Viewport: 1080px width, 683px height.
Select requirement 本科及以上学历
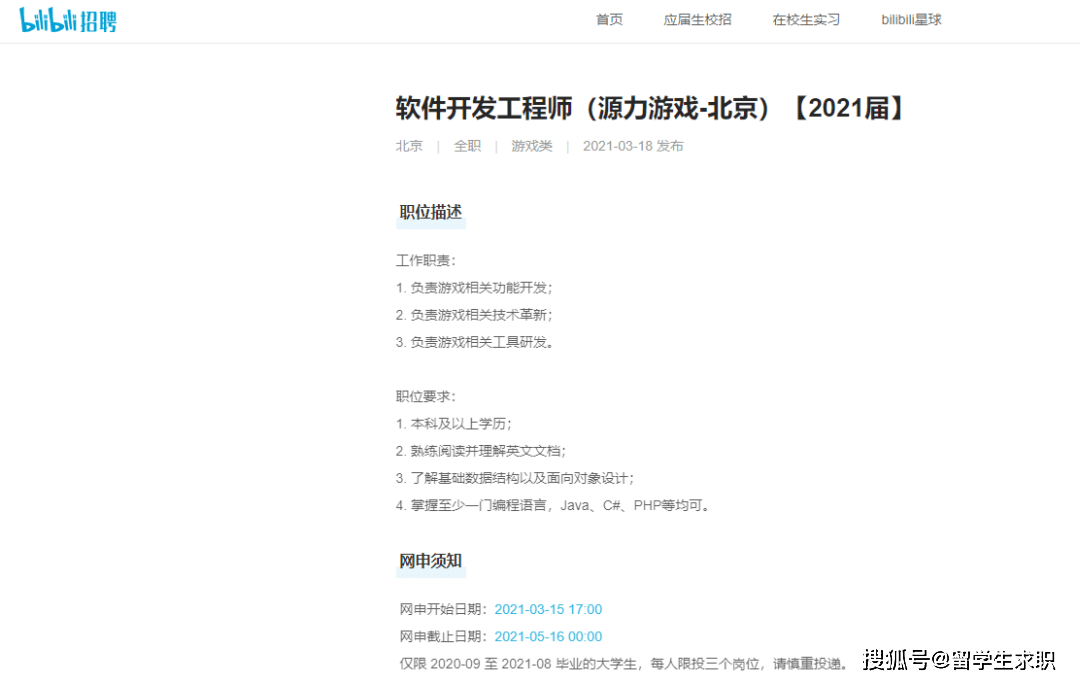[x=453, y=423]
